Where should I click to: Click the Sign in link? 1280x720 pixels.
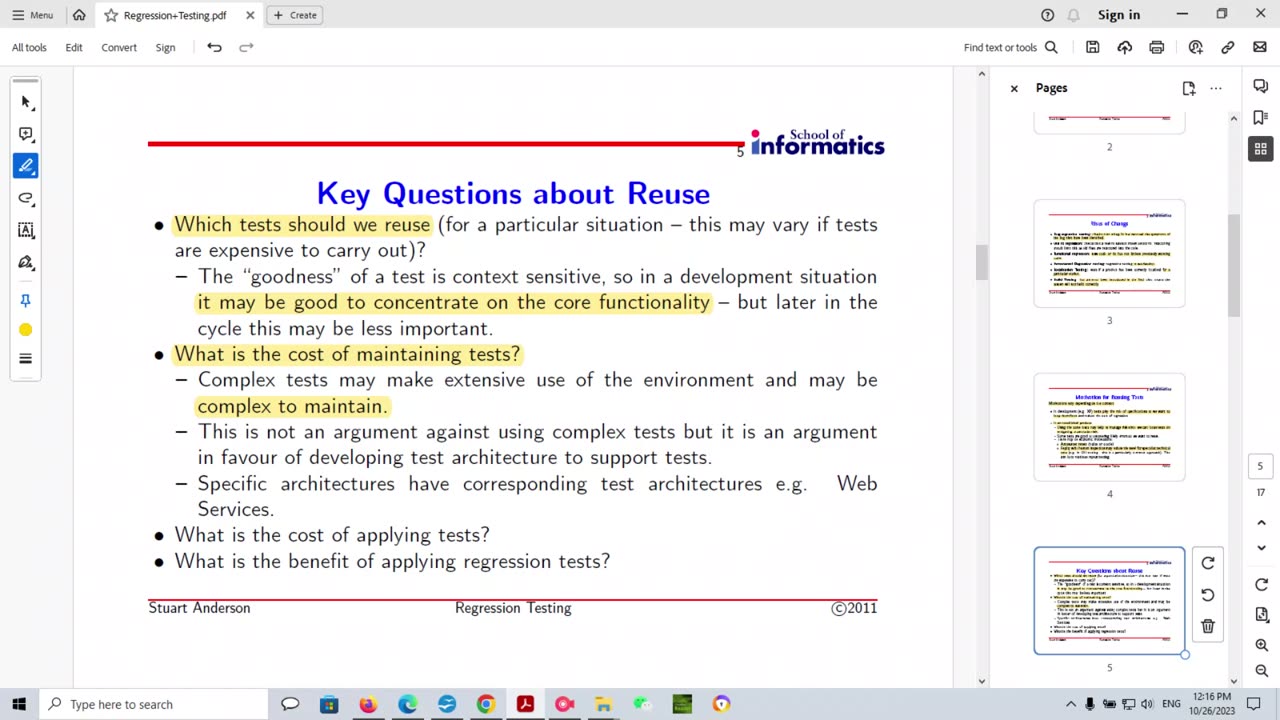1119,15
